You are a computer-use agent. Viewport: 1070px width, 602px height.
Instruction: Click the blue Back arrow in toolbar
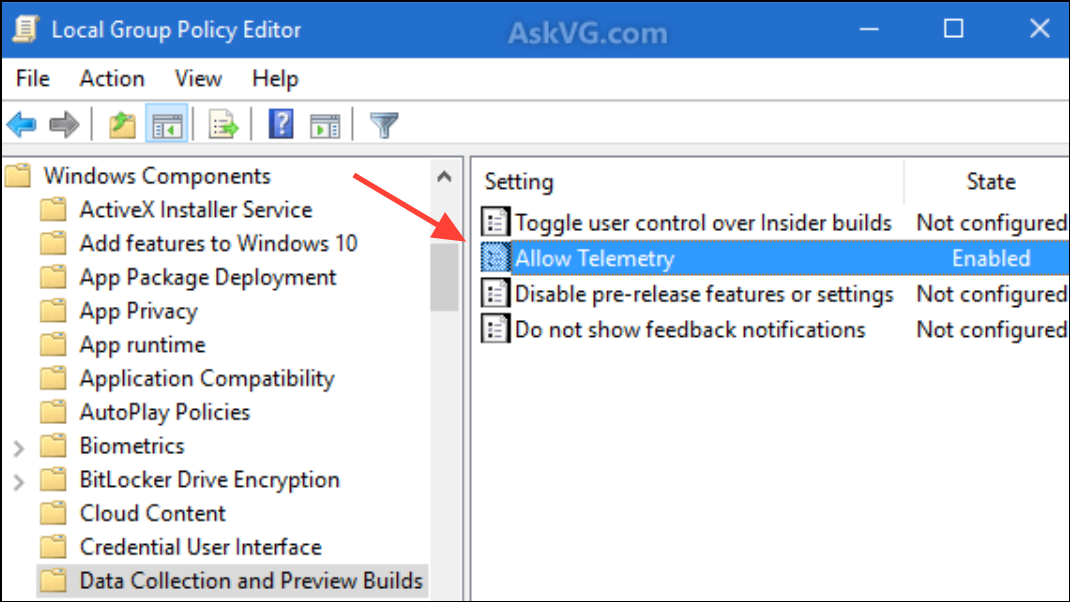coord(21,125)
